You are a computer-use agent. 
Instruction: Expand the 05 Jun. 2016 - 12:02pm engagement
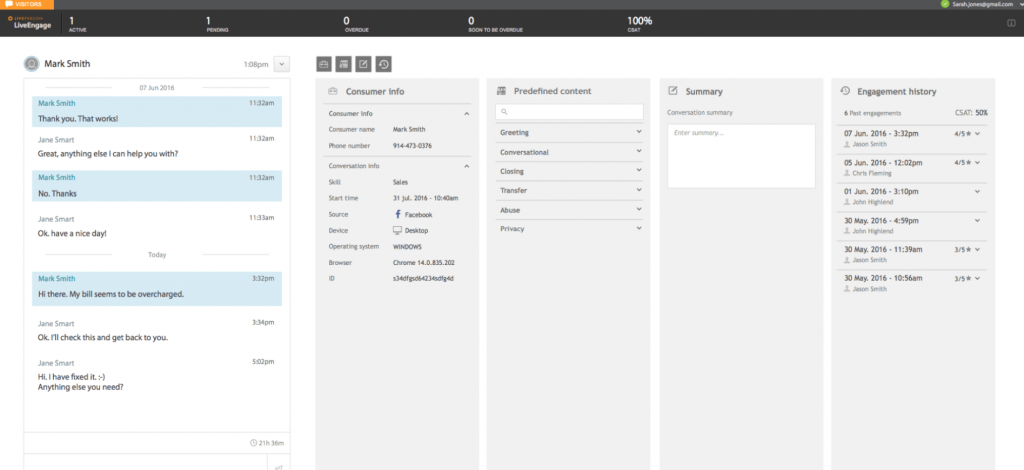pos(978,162)
